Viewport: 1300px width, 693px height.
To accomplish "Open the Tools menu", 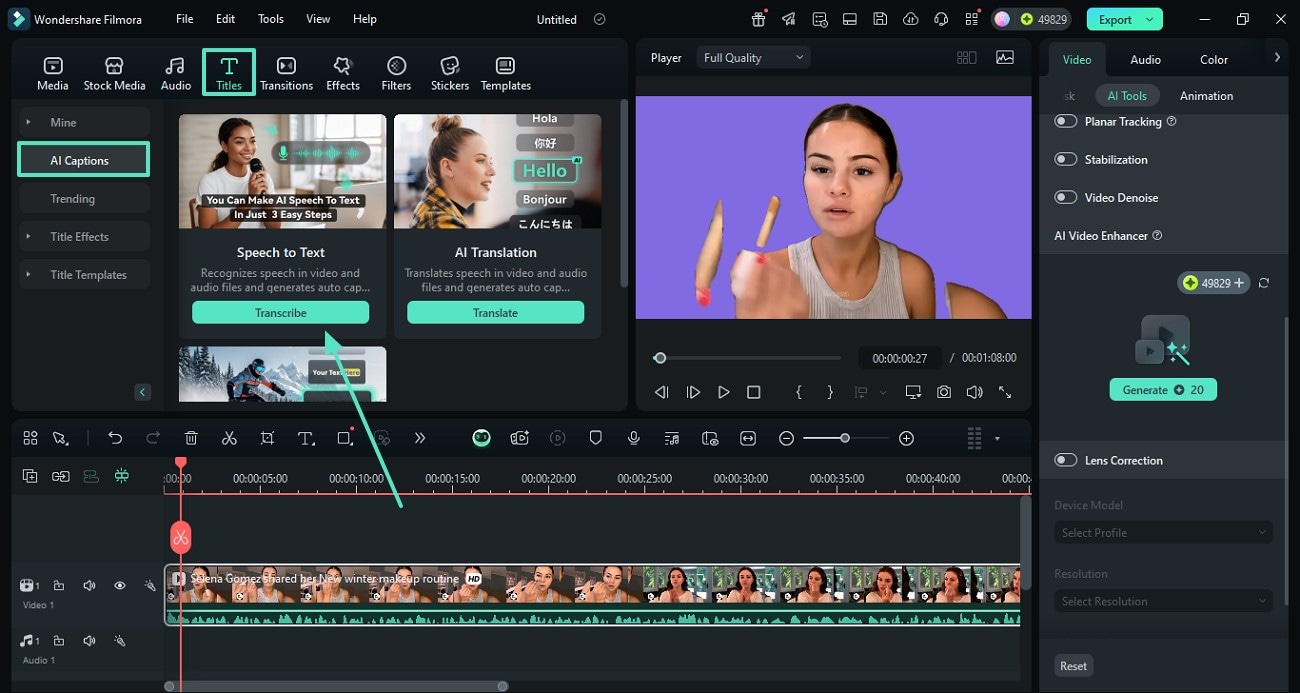I will [x=271, y=19].
